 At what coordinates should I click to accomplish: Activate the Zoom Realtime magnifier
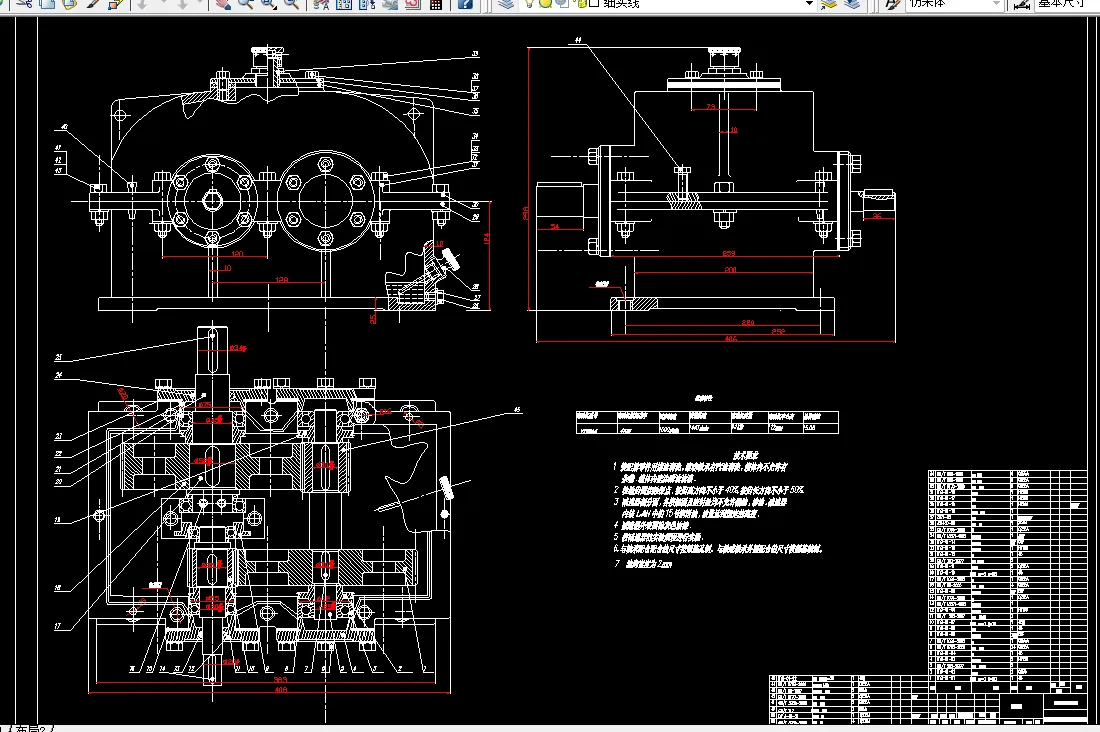tap(246, 4)
